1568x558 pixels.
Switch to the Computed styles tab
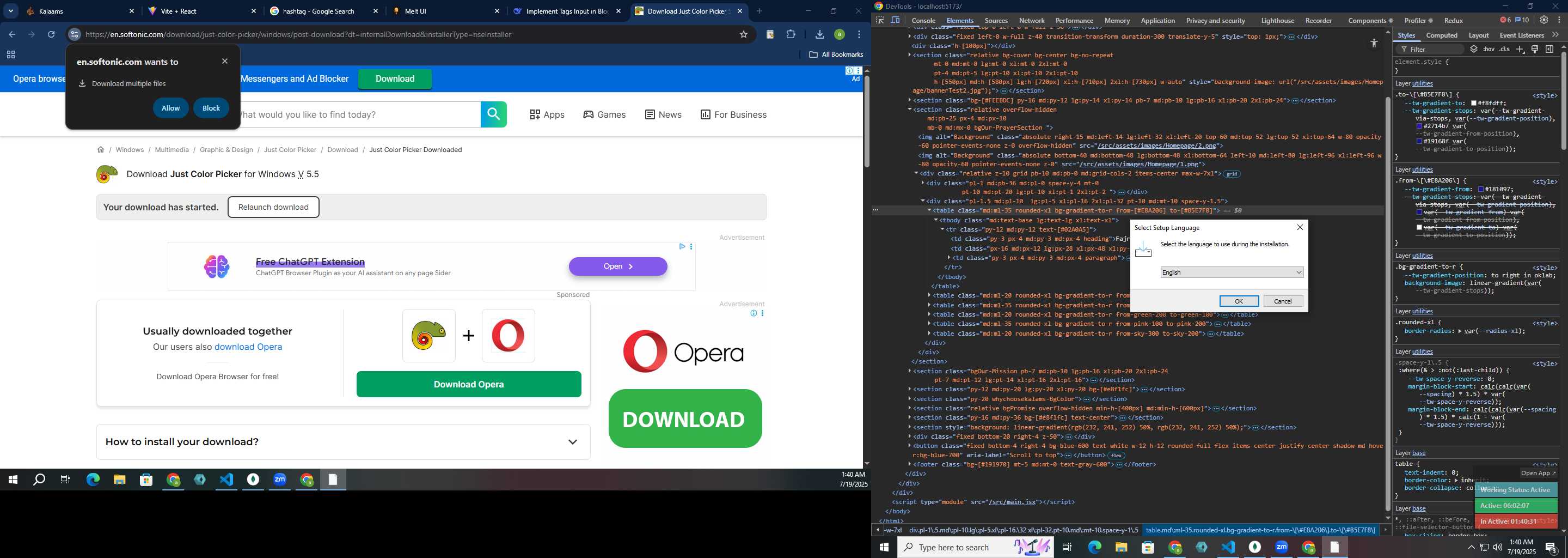click(1441, 35)
